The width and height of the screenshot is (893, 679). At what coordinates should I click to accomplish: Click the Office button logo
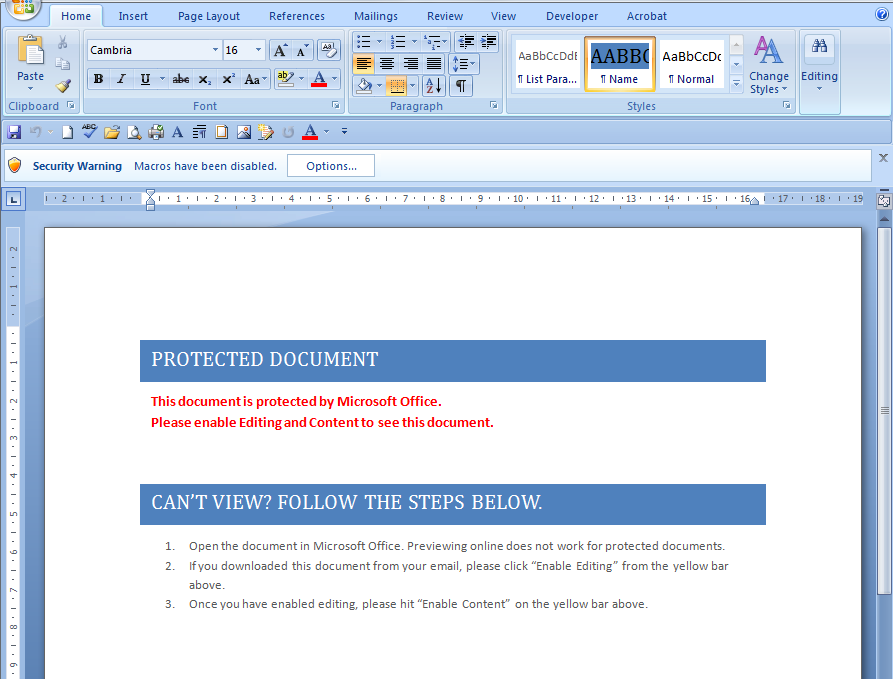pyautogui.click(x=23, y=7)
